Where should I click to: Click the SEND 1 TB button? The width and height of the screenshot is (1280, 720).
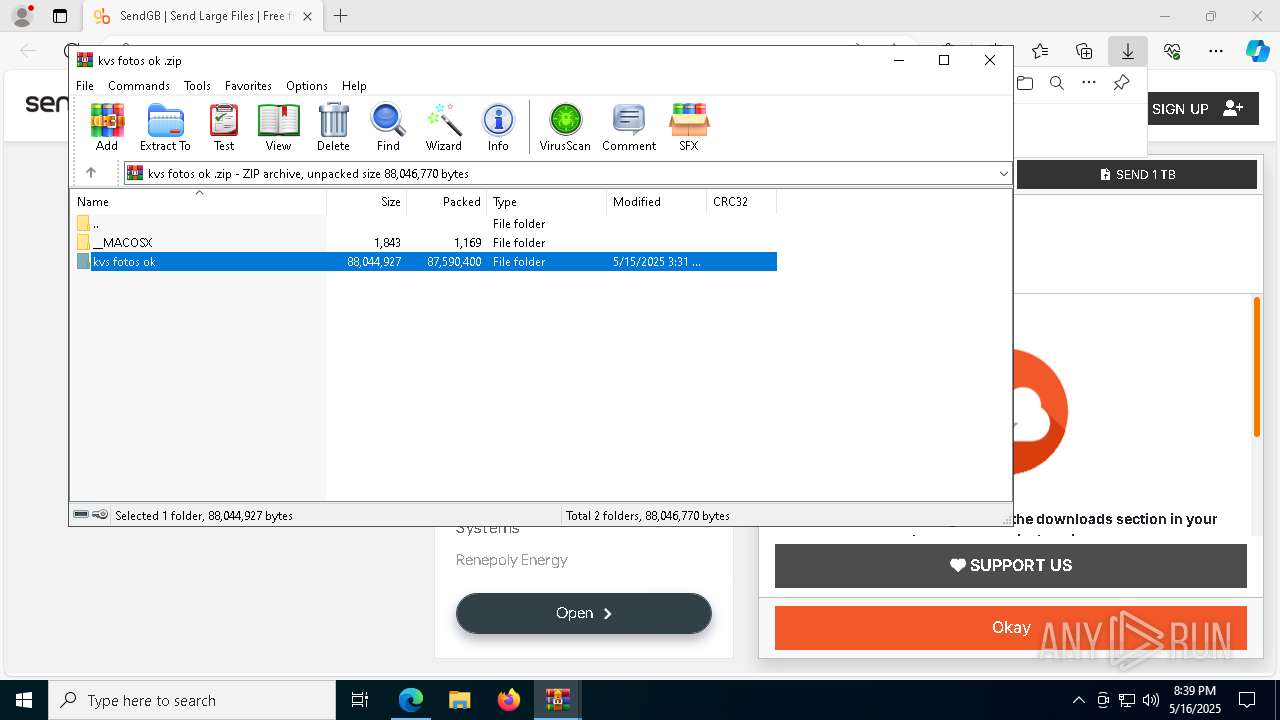click(x=1137, y=174)
